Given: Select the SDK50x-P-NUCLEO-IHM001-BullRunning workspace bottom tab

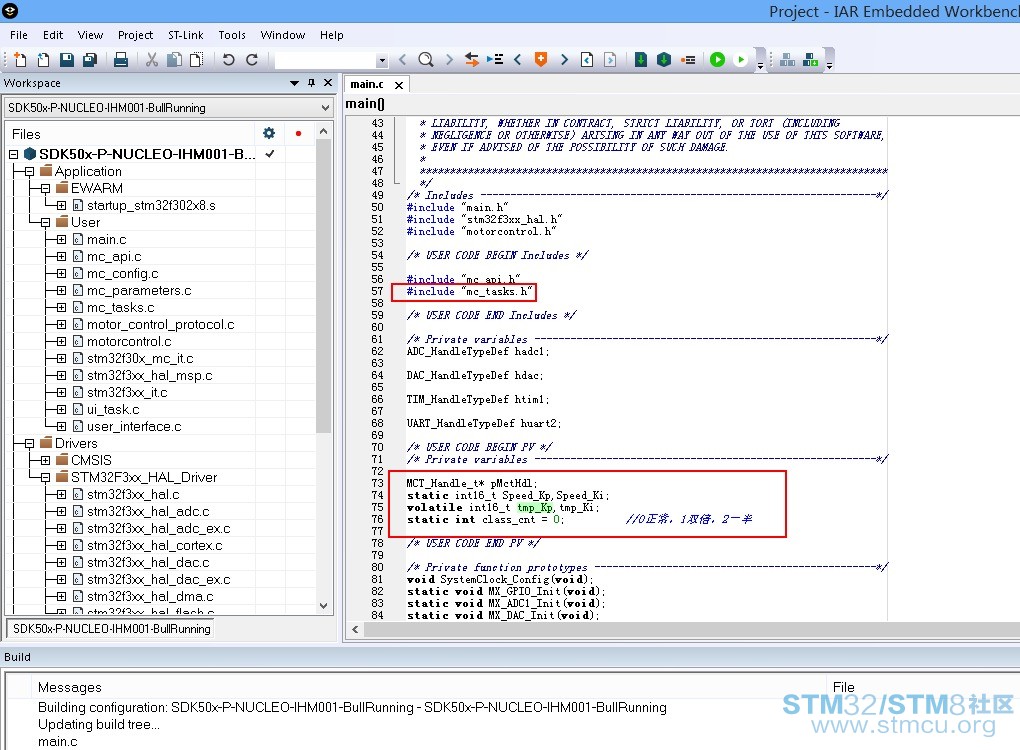Looking at the screenshot, I should (111, 629).
